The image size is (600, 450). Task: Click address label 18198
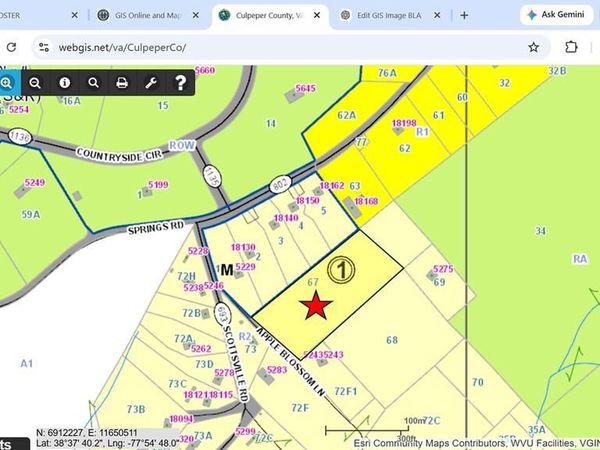(x=404, y=123)
